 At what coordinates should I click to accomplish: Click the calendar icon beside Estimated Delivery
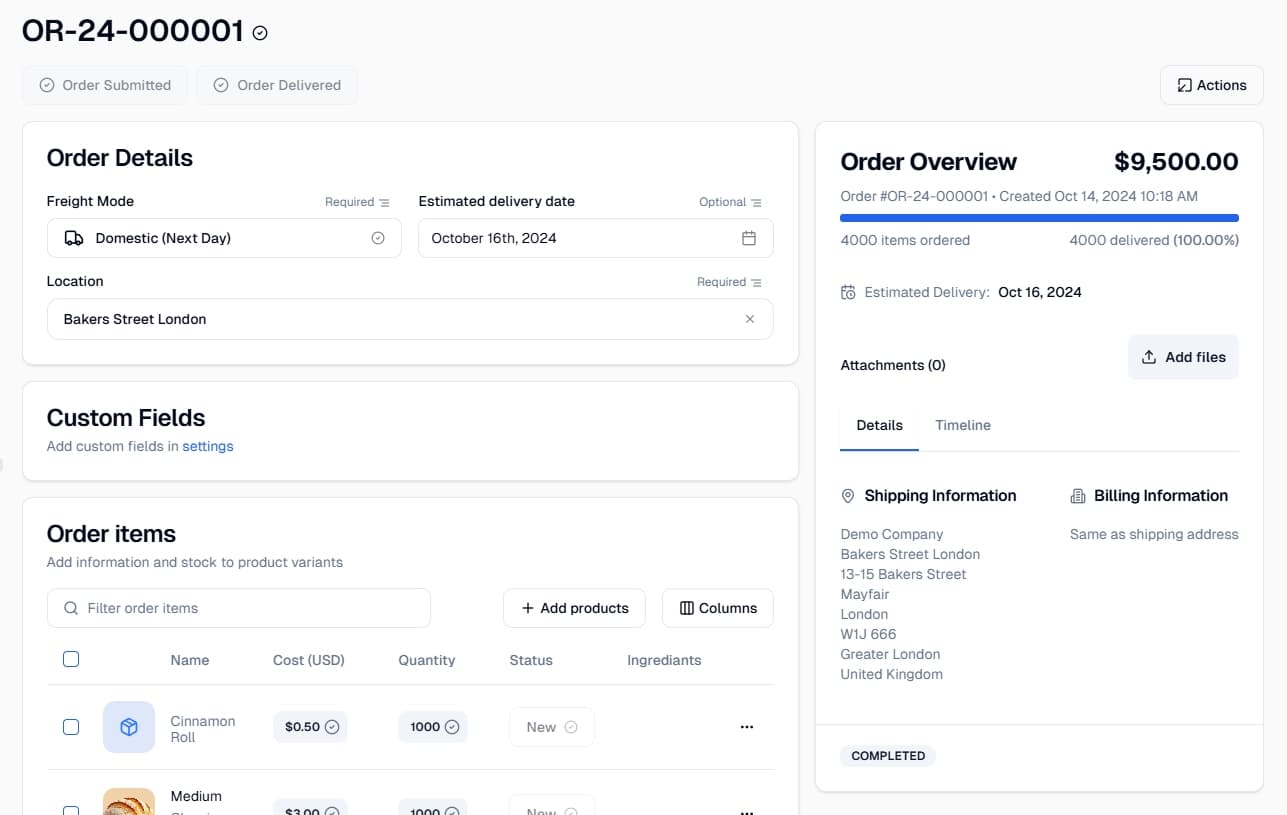pyautogui.click(x=847, y=292)
